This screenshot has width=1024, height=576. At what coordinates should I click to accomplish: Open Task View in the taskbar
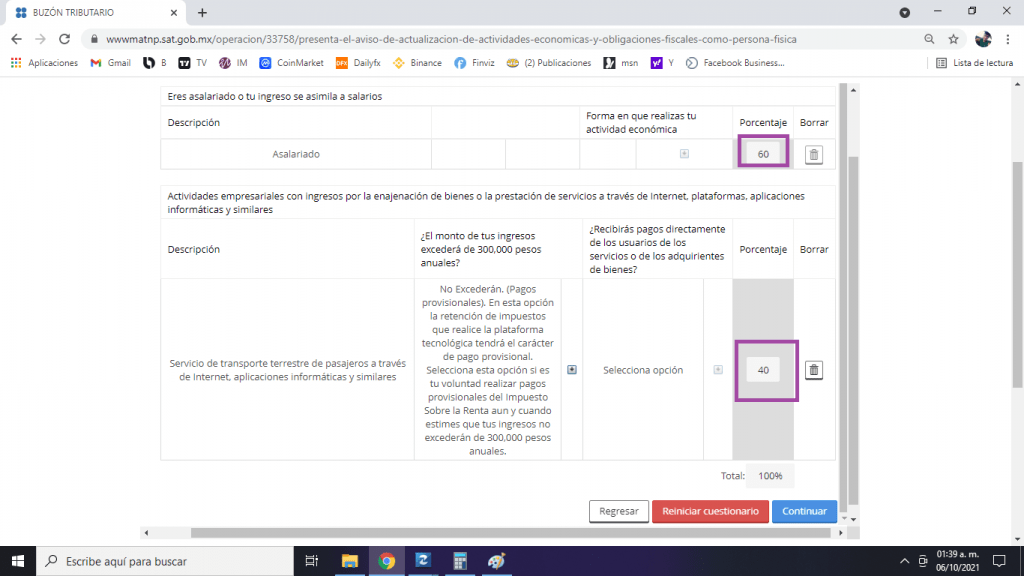[x=312, y=561]
